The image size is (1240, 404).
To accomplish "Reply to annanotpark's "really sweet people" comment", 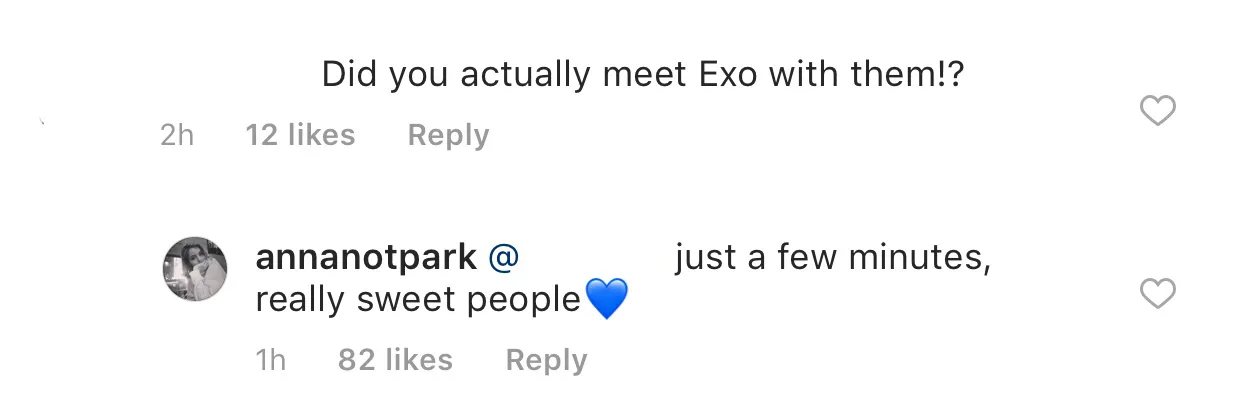I will coord(546,360).
